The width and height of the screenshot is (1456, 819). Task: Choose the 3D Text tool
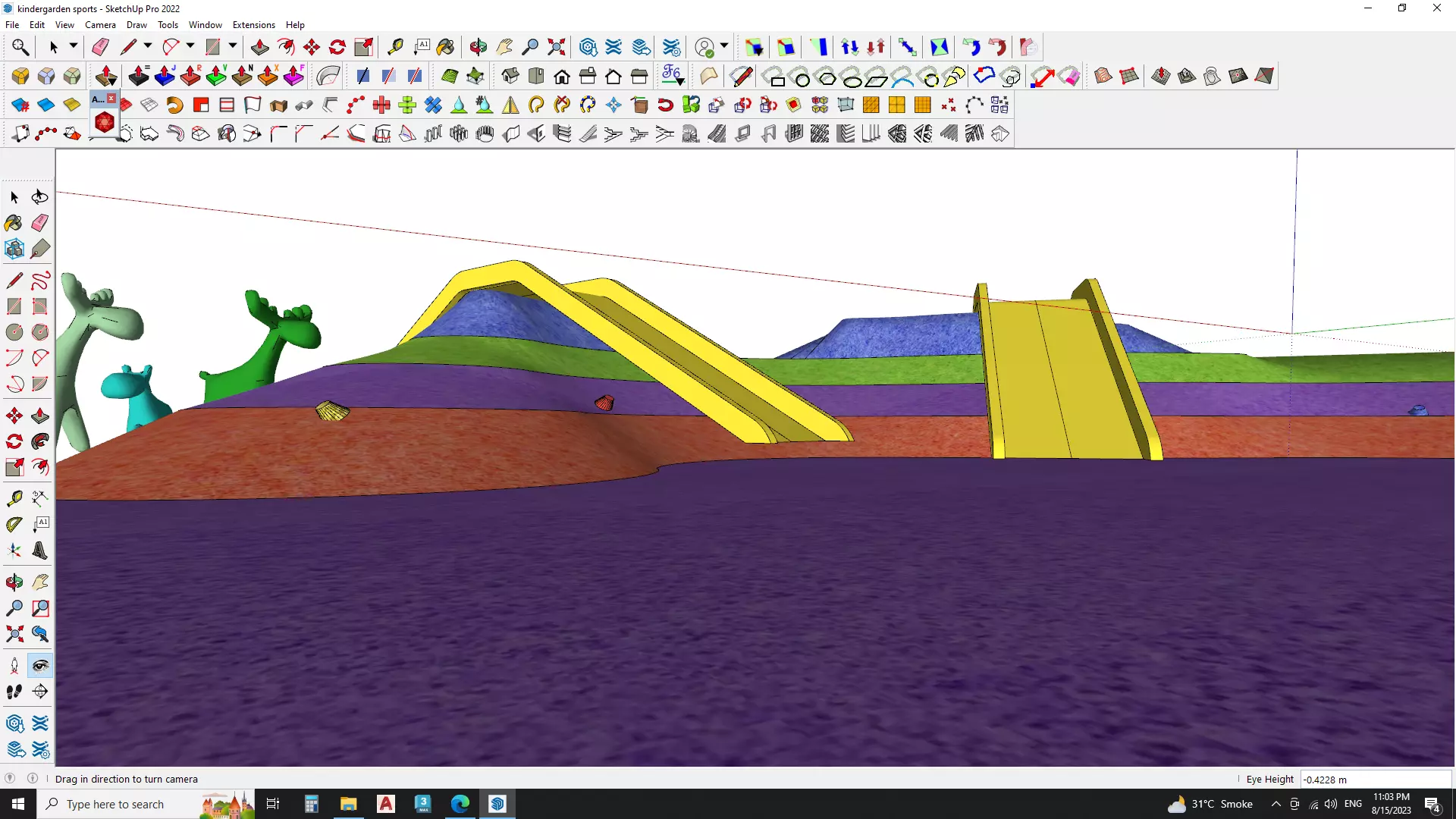tap(40, 551)
